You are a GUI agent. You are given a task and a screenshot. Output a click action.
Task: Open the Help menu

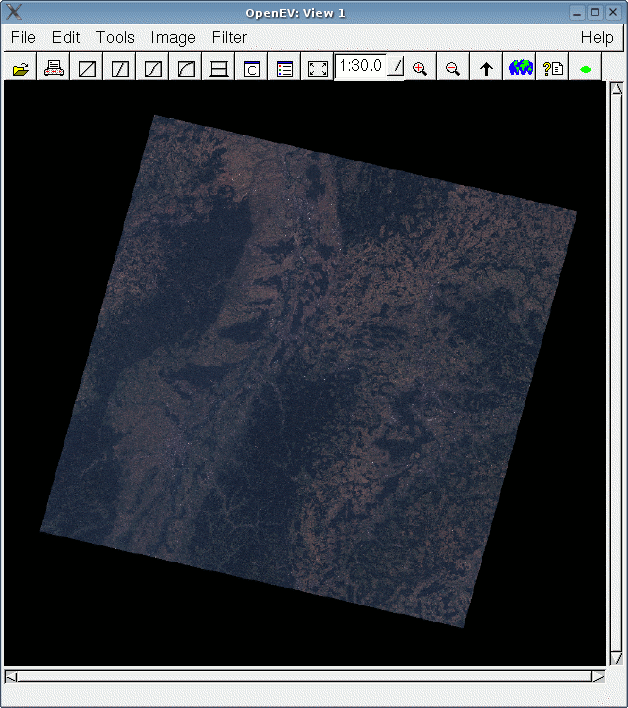point(597,37)
